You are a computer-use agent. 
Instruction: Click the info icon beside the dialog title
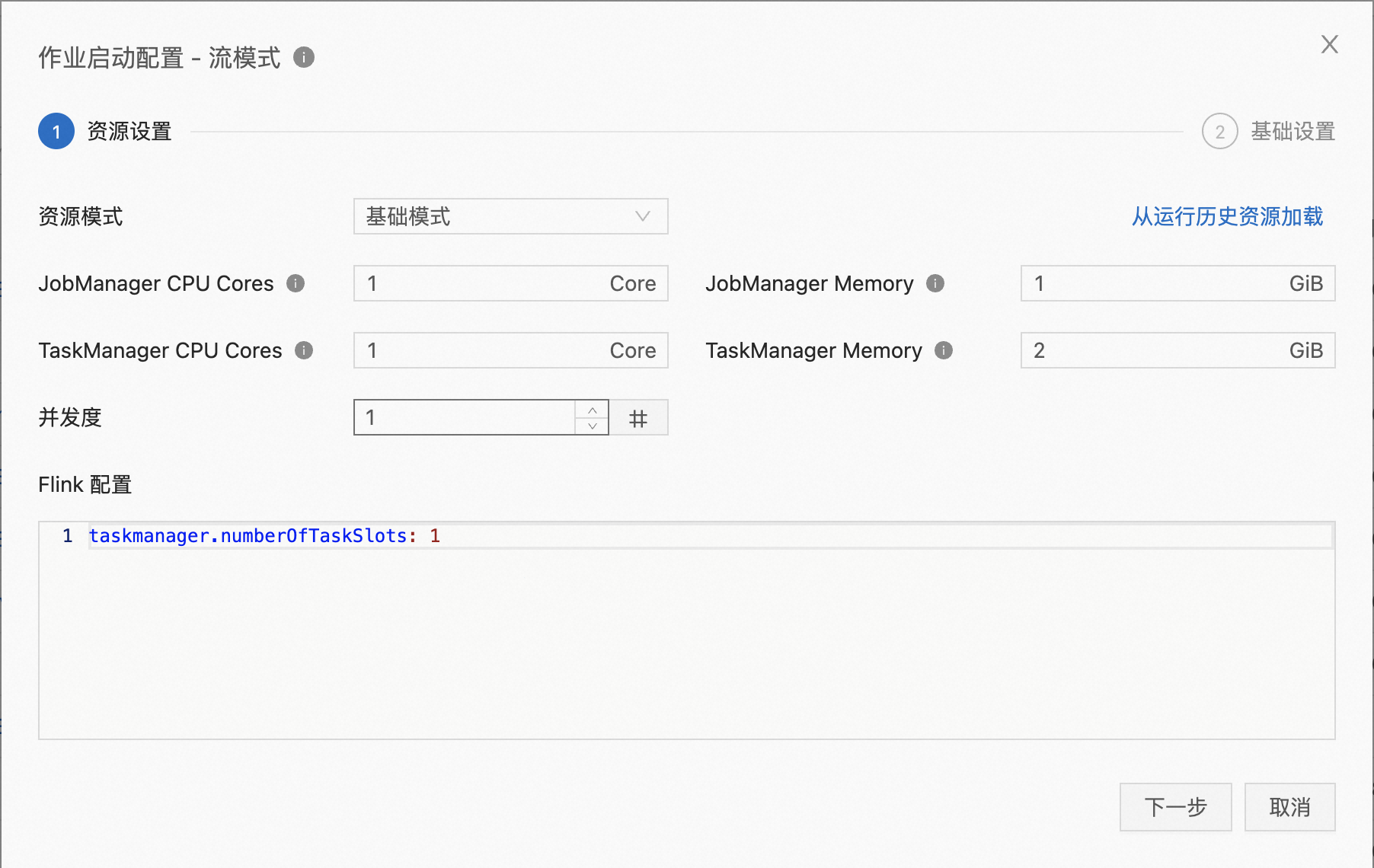pyautogui.click(x=304, y=57)
